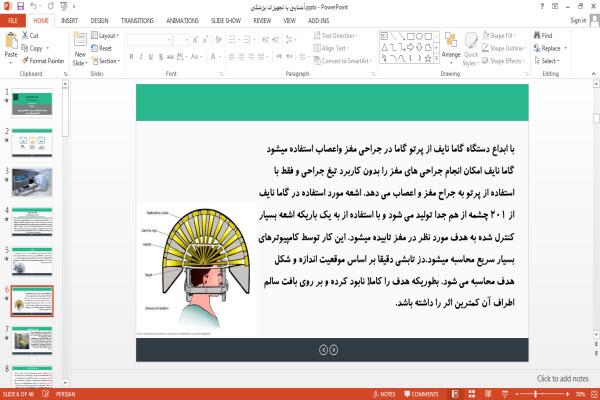Click the Paste clipboard icon
Image resolution: width=600 pixels, height=400 pixels.
coord(11,41)
